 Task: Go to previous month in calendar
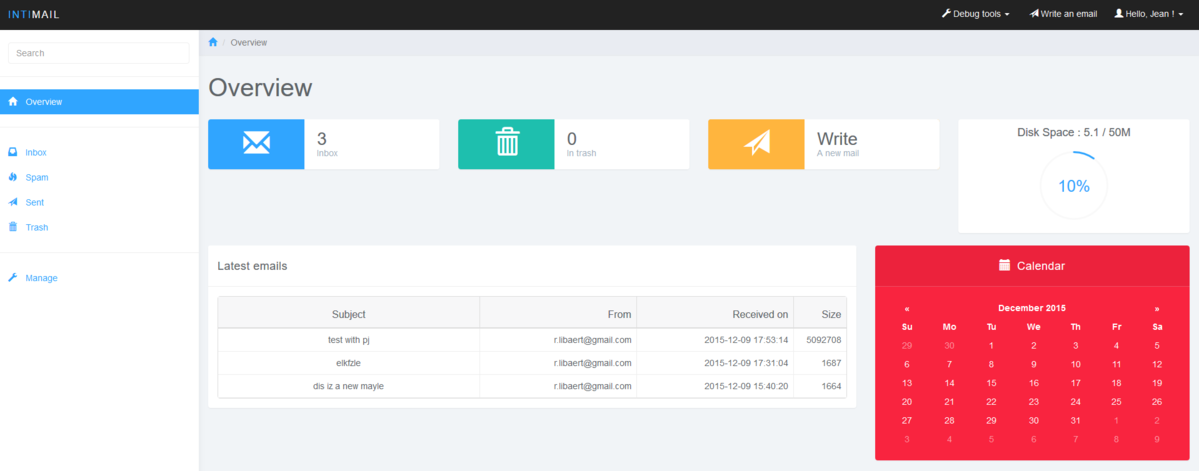click(x=907, y=309)
